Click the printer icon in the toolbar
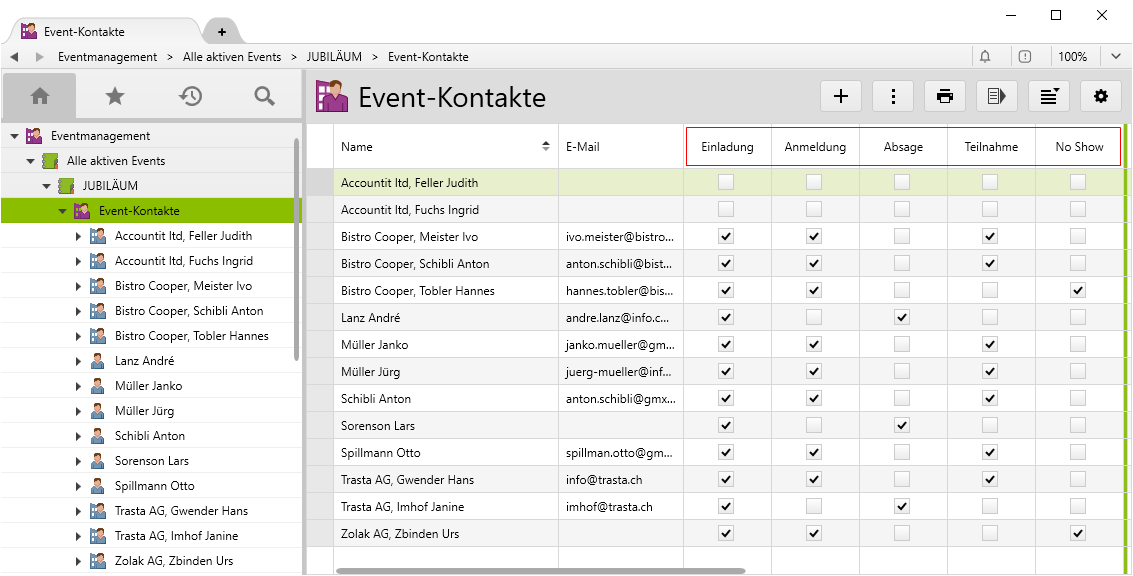 click(x=945, y=96)
